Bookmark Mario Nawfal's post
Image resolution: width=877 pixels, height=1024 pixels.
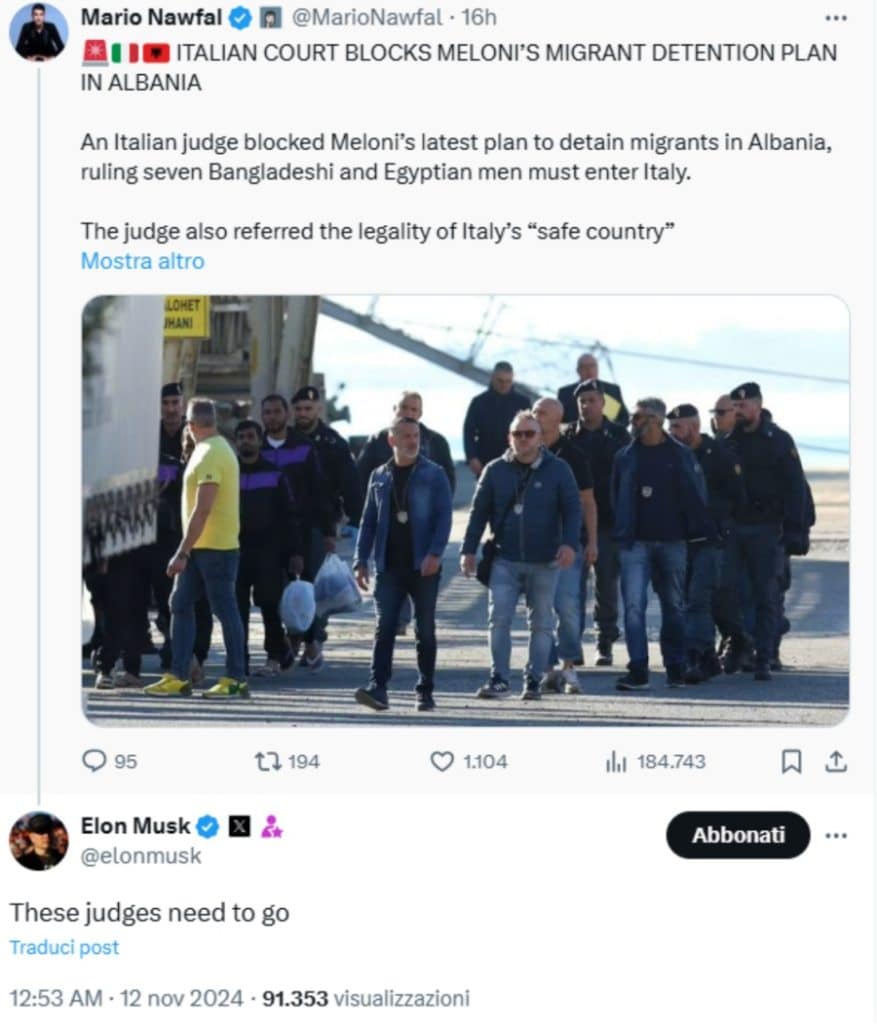(x=791, y=761)
